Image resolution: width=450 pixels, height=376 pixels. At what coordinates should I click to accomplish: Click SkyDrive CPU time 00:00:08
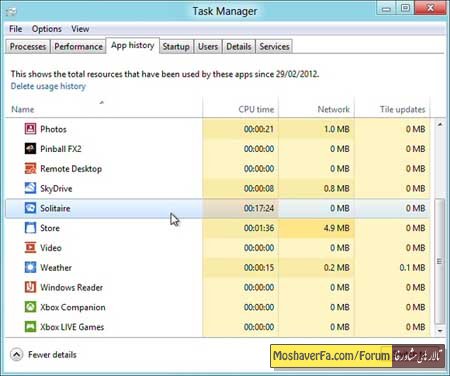click(259, 189)
